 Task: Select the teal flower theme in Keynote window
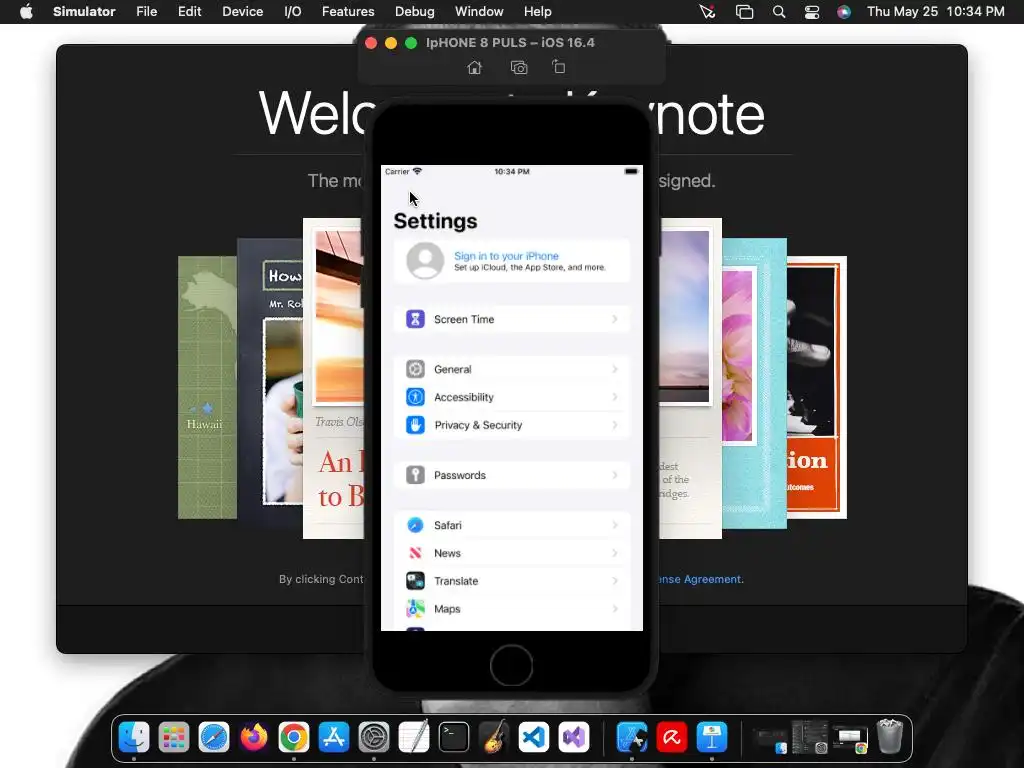click(754, 384)
